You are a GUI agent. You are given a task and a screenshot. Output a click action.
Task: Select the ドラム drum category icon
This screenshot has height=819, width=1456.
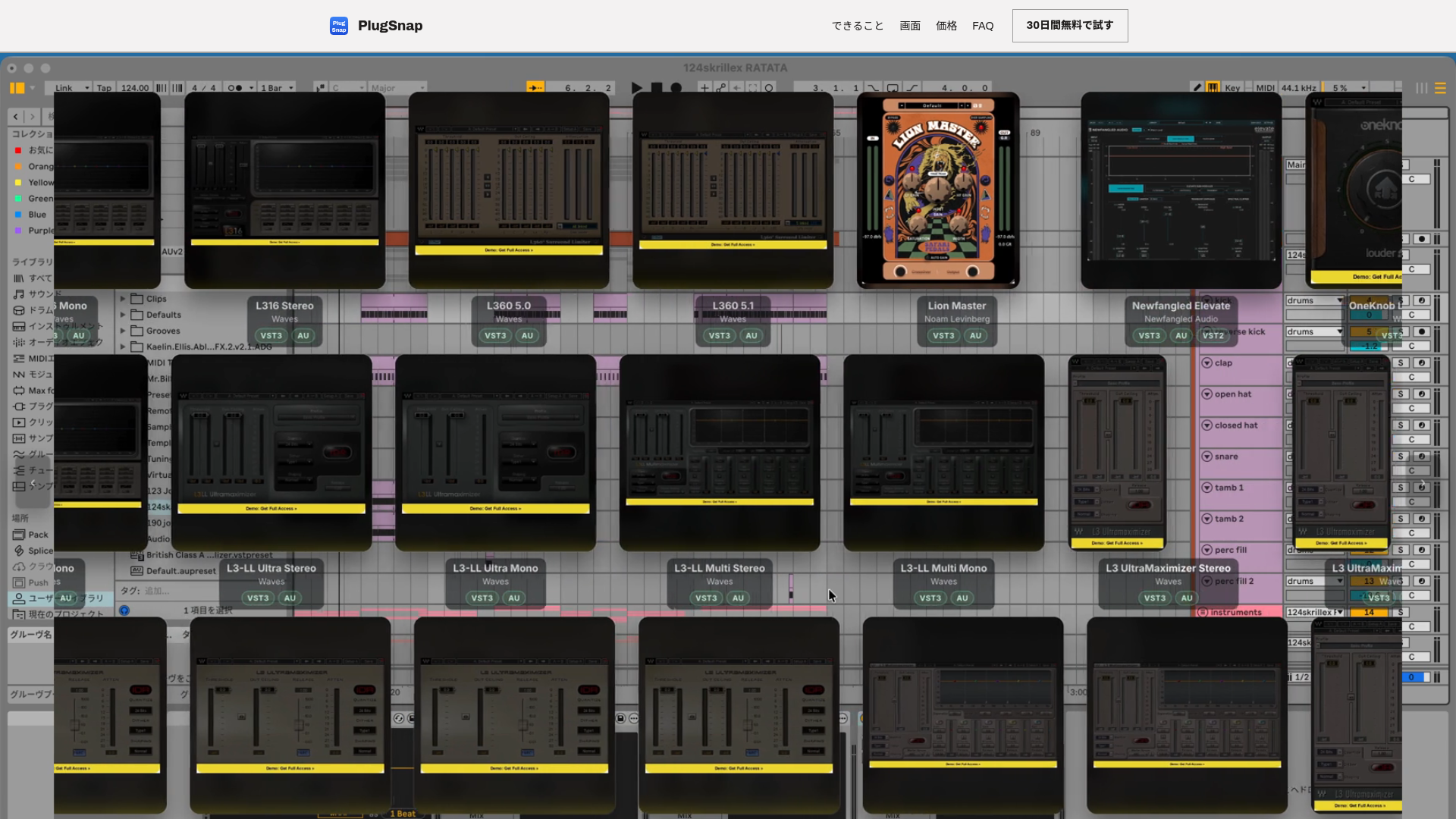click(19, 310)
